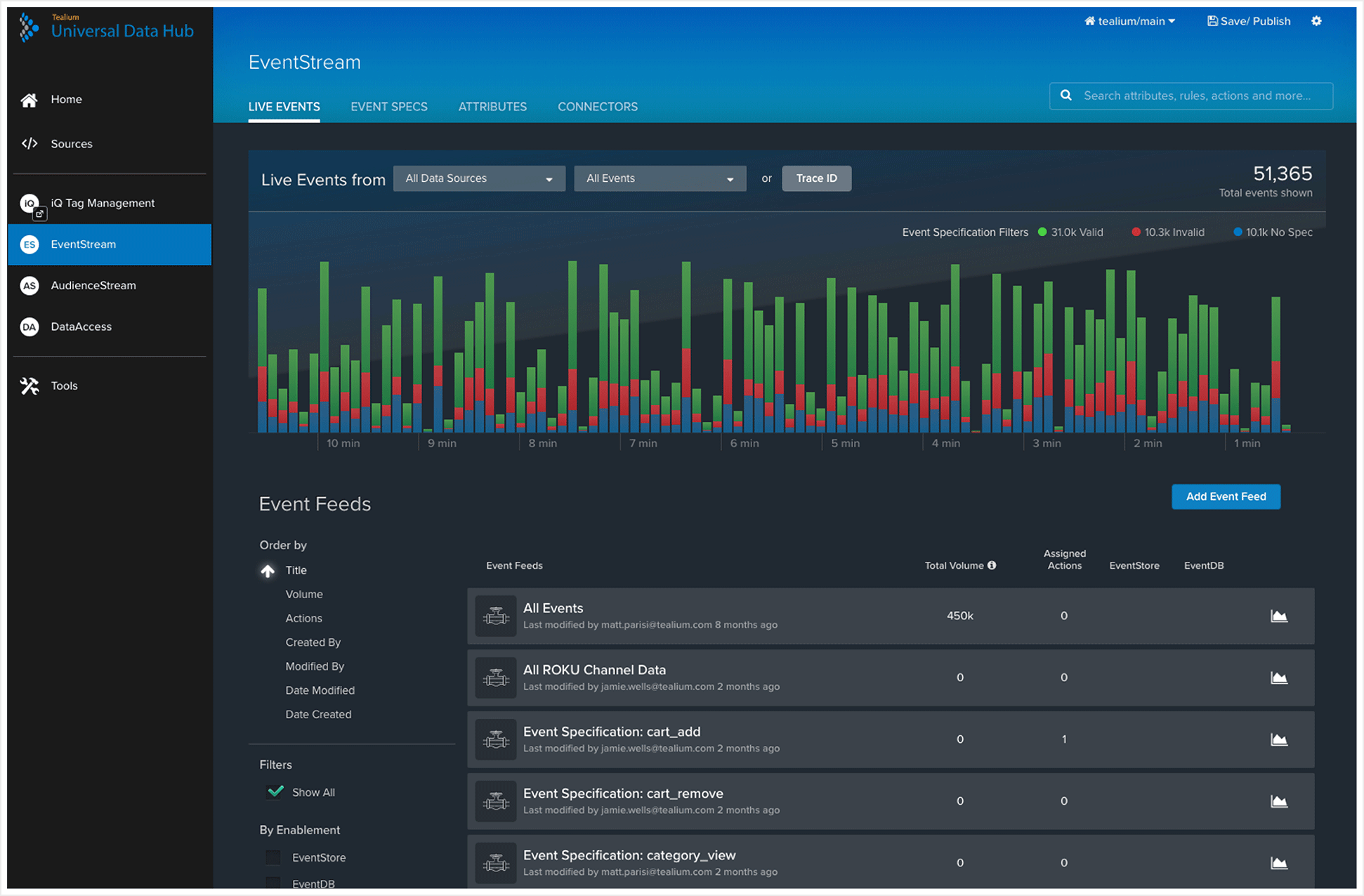The image size is (1364, 896).
Task: Toggle the Valid event specification filter
Action: coord(1070,232)
